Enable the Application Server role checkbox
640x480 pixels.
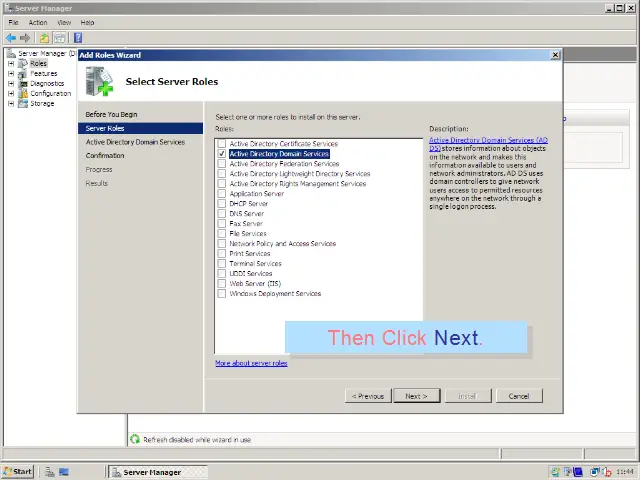222,194
